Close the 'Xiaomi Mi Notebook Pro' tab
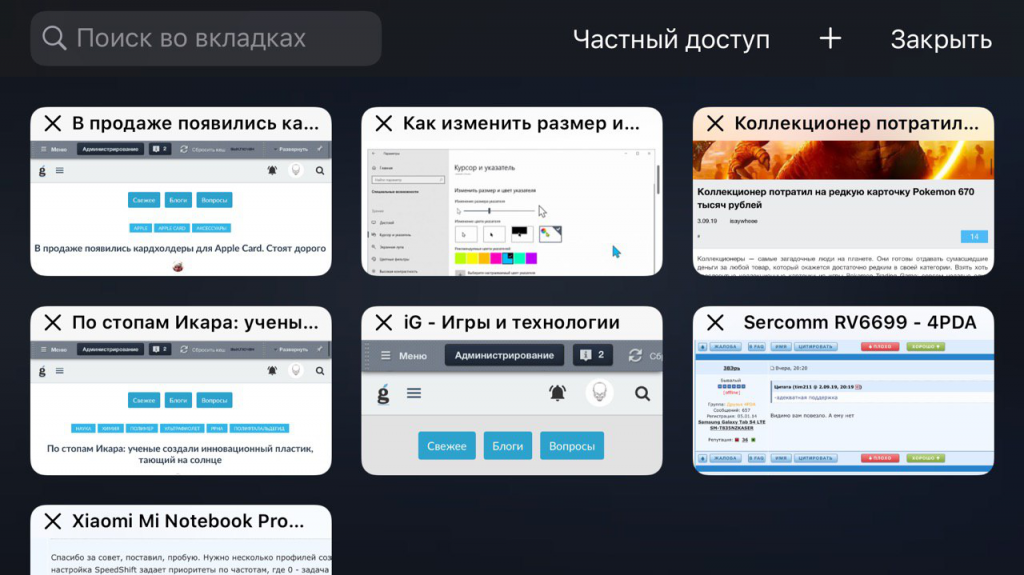The image size is (1024, 575). (53, 521)
